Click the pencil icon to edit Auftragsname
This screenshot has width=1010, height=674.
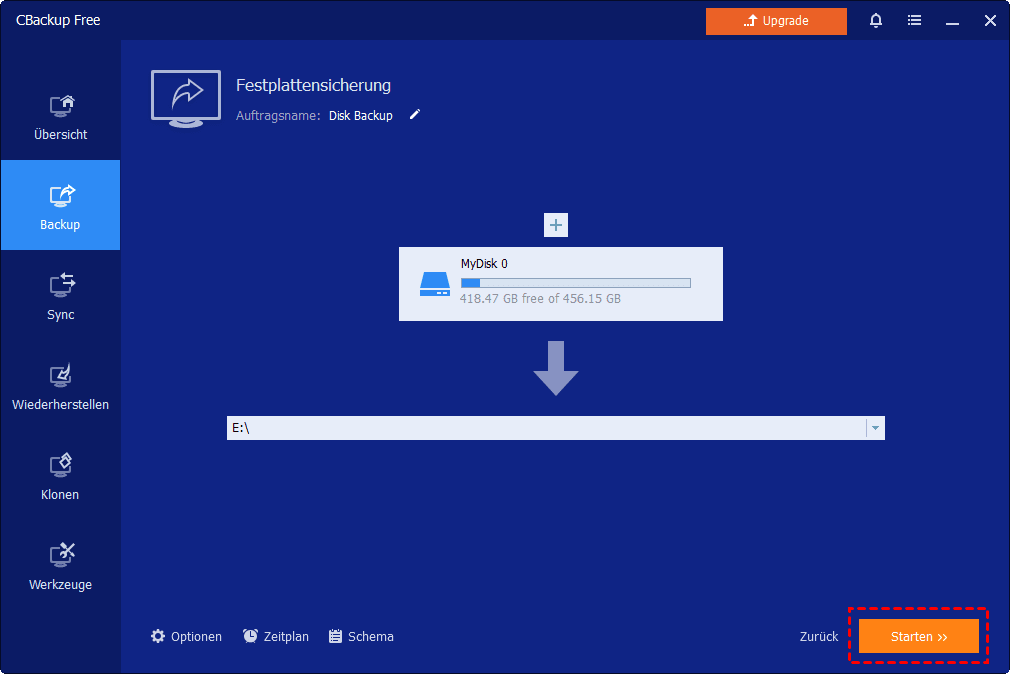415,115
